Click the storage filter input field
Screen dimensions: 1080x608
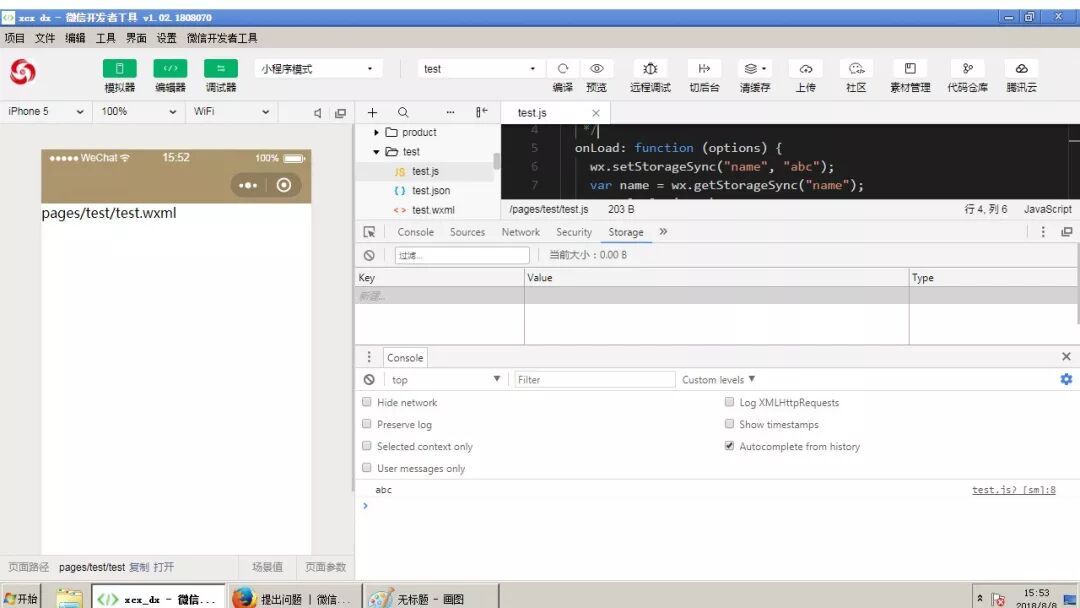(x=461, y=255)
